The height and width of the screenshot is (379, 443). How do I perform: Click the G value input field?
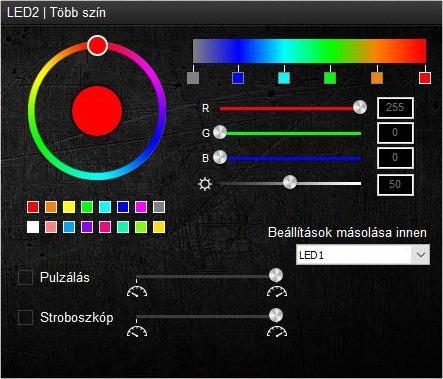[395, 133]
